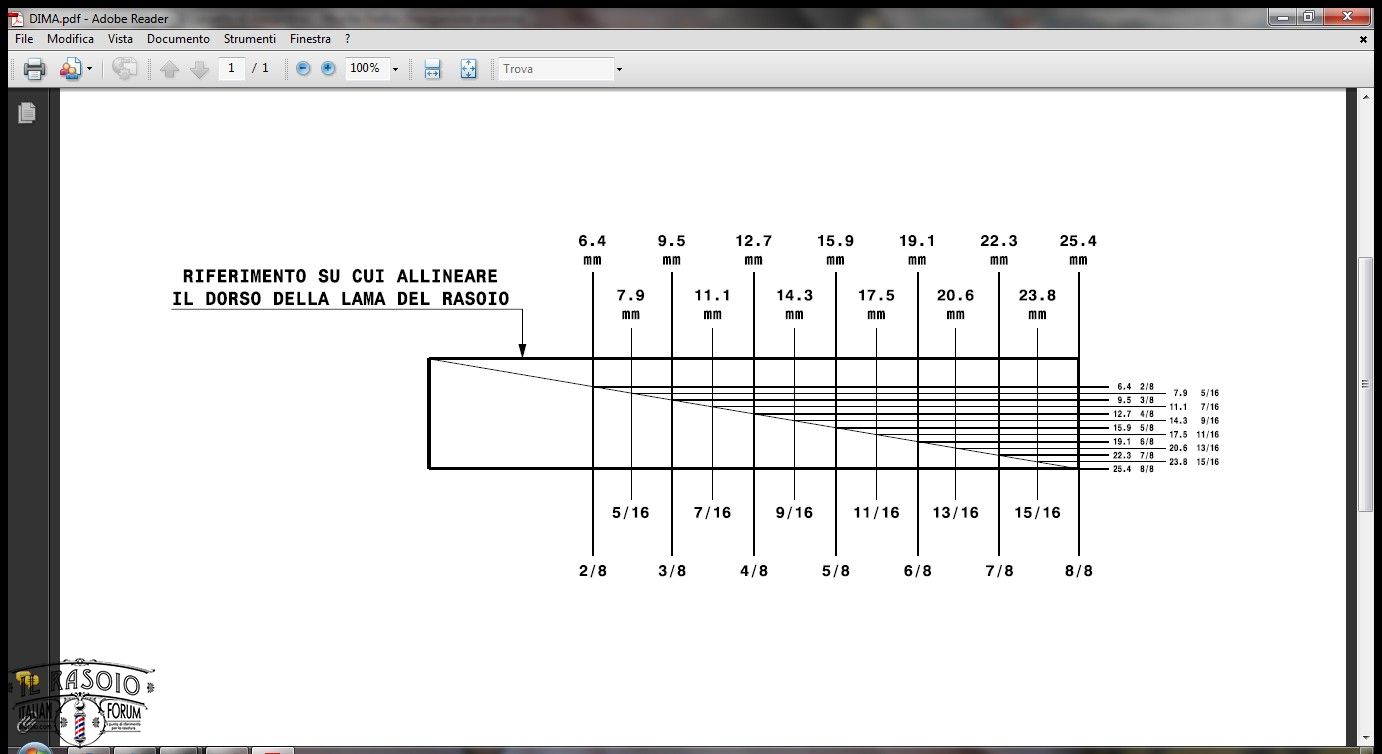Open the zoom level dropdown arrow
The width and height of the screenshot is (1382, 754).
tap(395, 69)
